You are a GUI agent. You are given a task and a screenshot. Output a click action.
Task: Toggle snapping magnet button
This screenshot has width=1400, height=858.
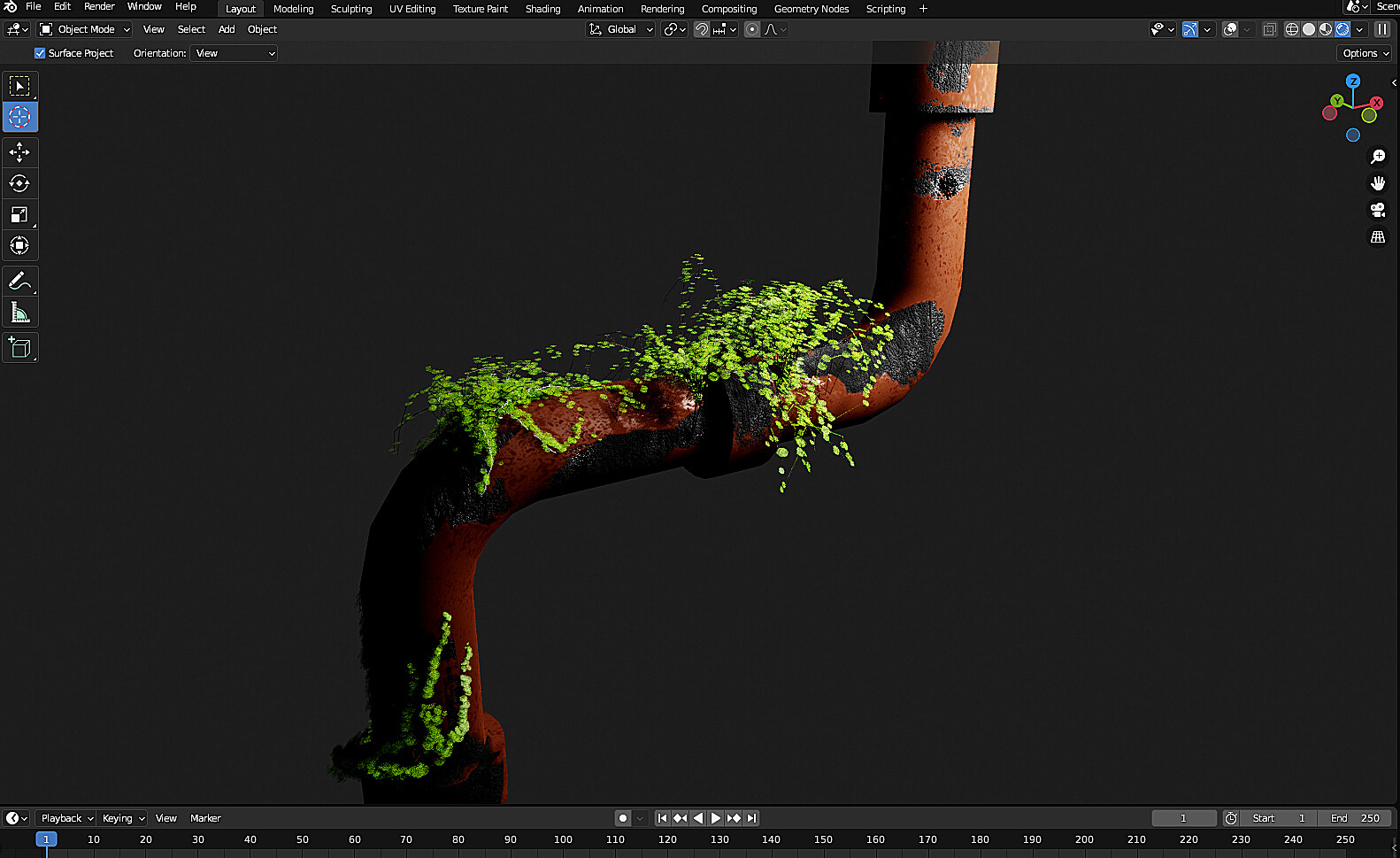pyautogui.click(x=702, y=29)
